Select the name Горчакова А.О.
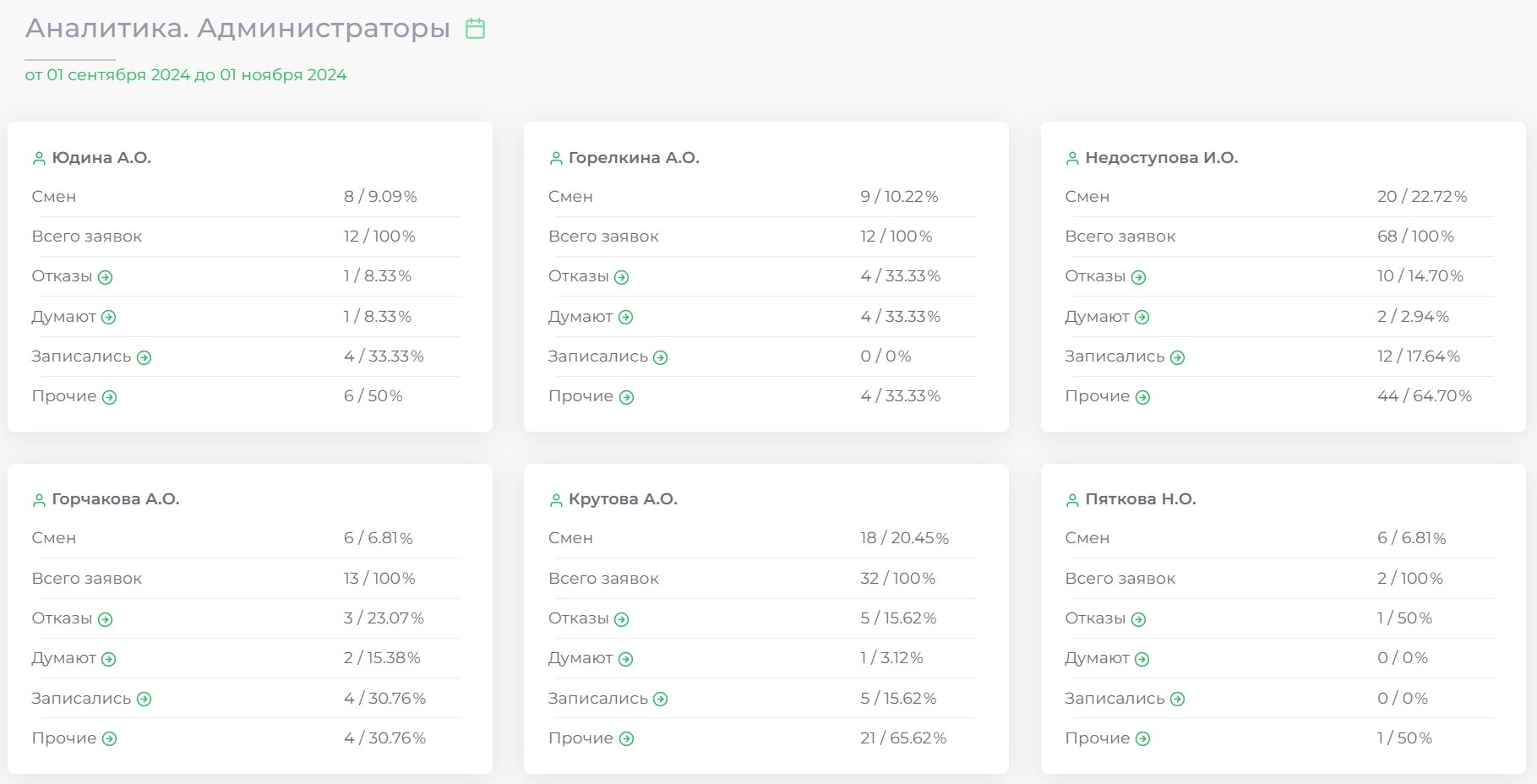The width and height of the screenshot is (1537, 784). (x=116, y=499)
